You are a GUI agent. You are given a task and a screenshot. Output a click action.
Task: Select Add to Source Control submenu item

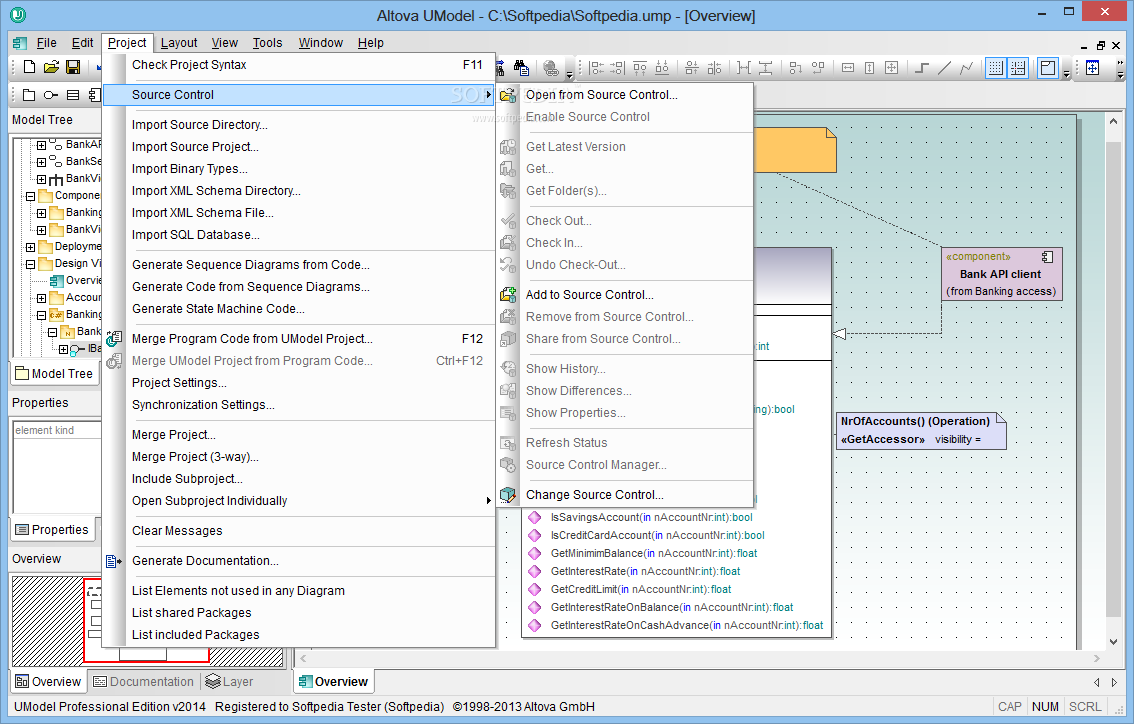tap(625, 294)
